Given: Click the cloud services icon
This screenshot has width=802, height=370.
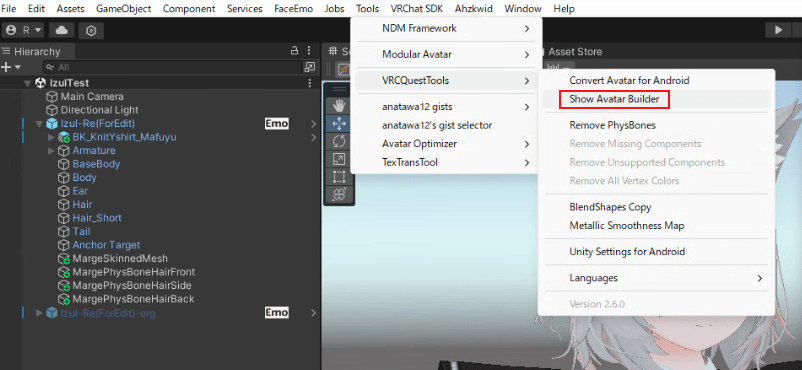Looking at the screenshot, I should click(62, 30).
